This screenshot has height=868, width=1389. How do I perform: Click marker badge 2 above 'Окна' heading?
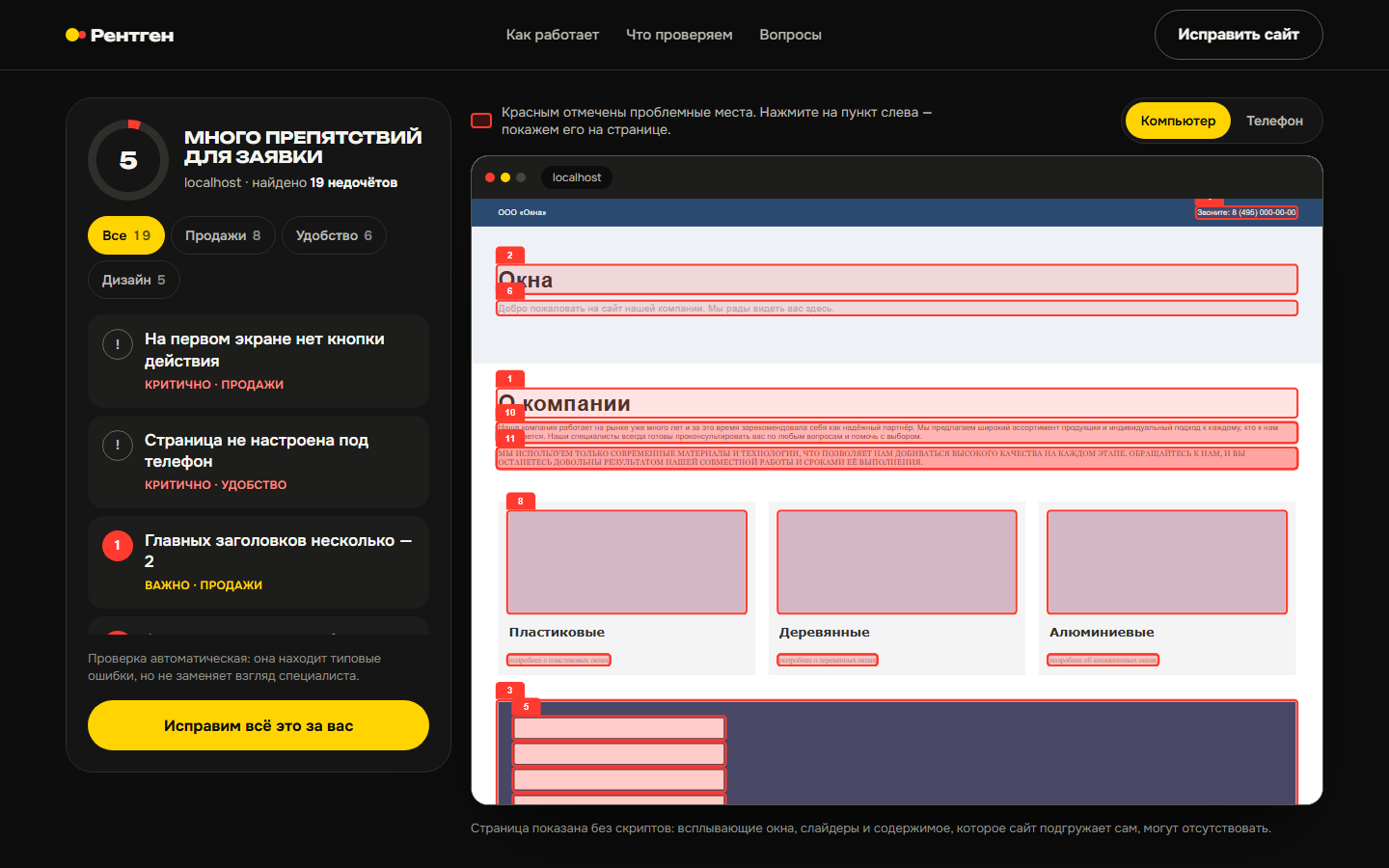(510, 256)
